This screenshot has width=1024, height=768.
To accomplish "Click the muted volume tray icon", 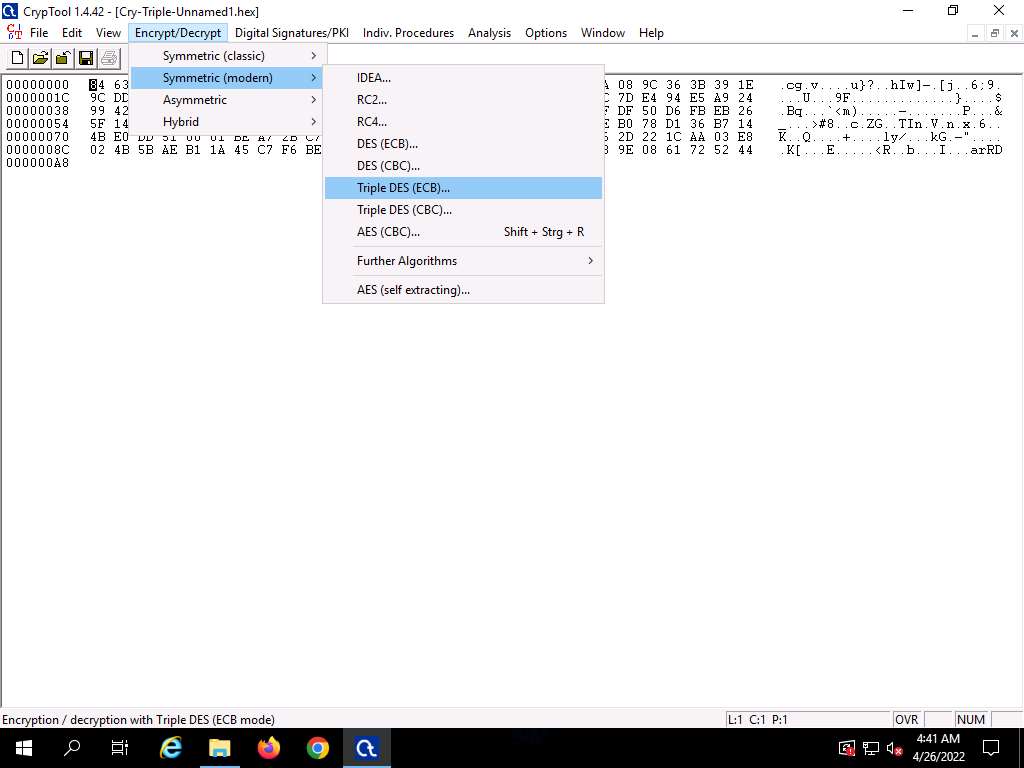I will click(894, 748).
